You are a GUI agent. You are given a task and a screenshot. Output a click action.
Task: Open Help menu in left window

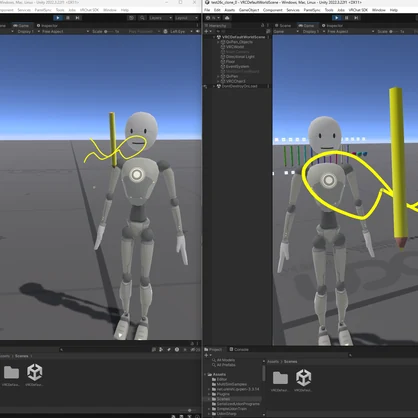pyautogui.click(x=125, y=10)
